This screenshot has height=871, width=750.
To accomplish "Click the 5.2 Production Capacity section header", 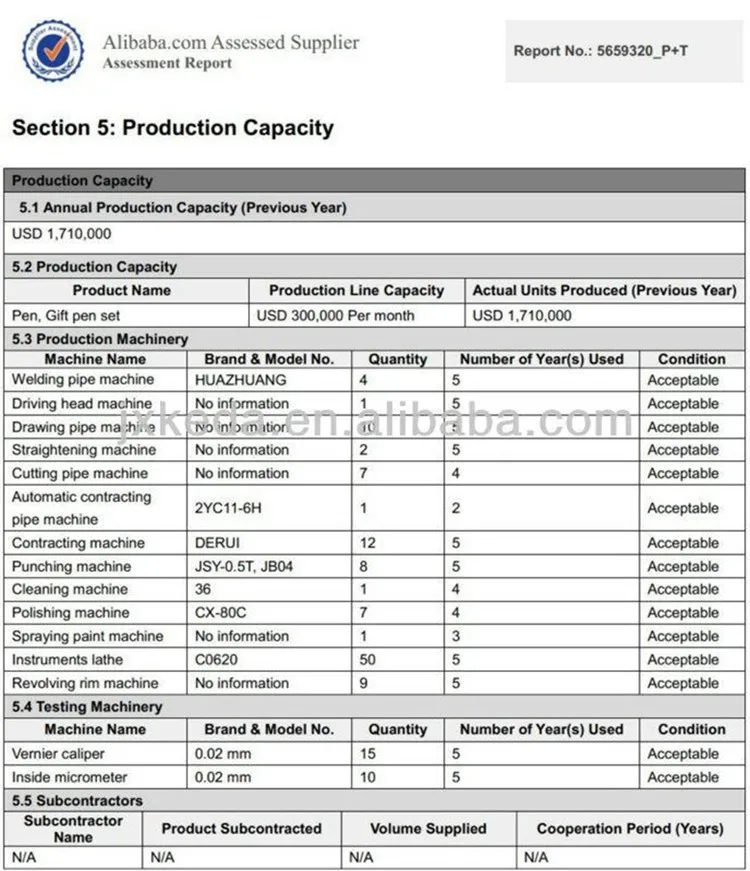I will [x=94, y=267].
